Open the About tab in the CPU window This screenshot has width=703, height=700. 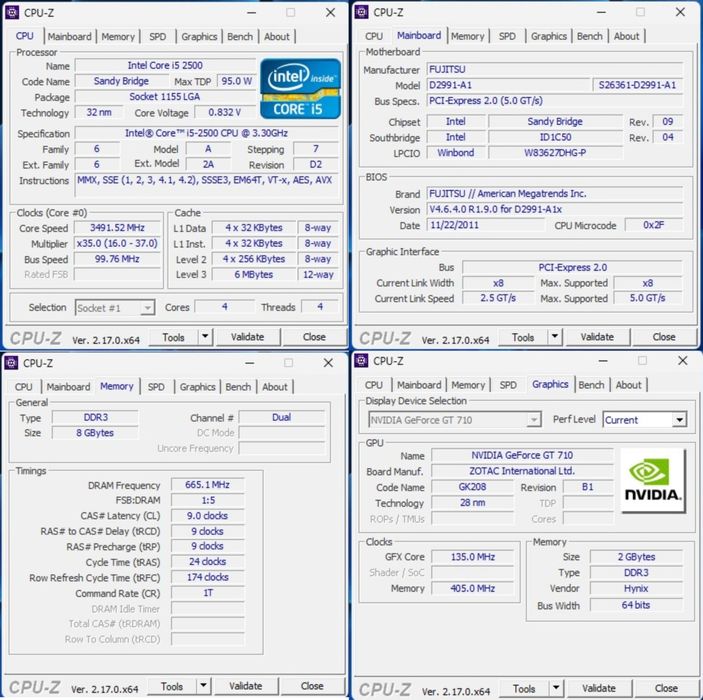click(x=277, y=37)
